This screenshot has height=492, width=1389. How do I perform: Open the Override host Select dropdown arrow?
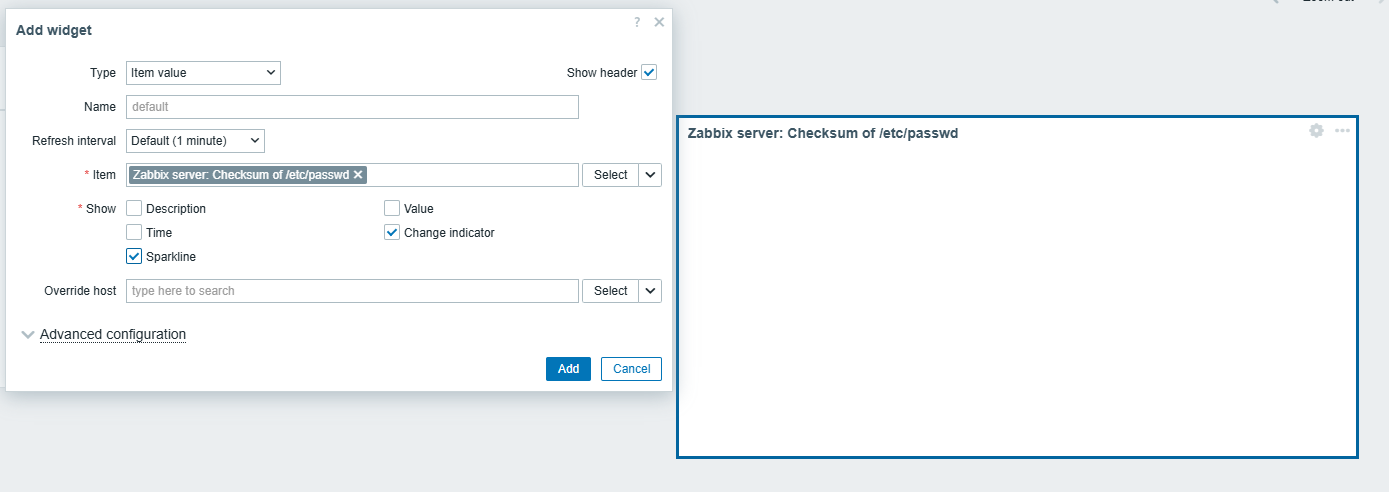coord(650,291)
